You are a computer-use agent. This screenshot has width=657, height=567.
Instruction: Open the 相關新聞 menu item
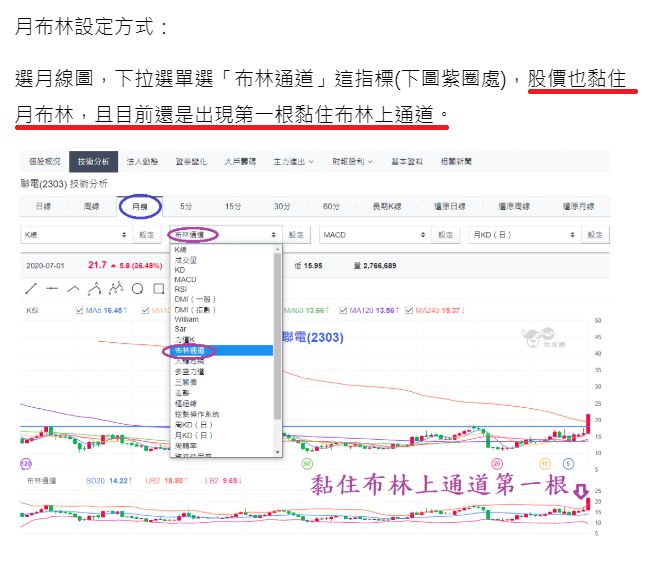click(x=456, y=161)
